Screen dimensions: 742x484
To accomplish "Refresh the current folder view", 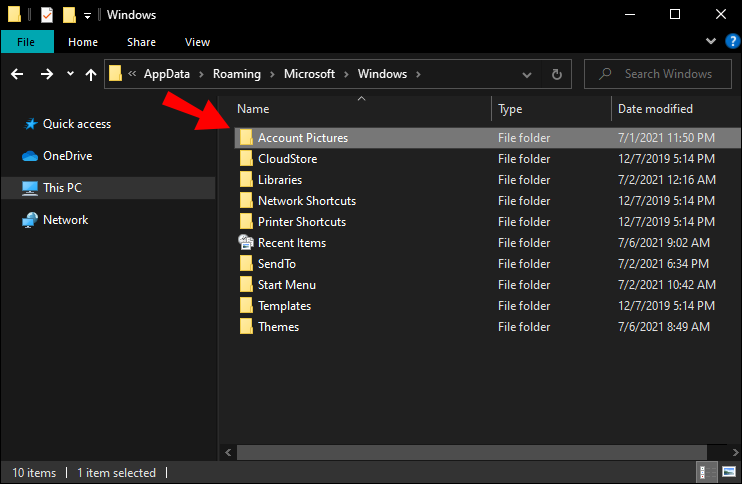I will [557, 74].
